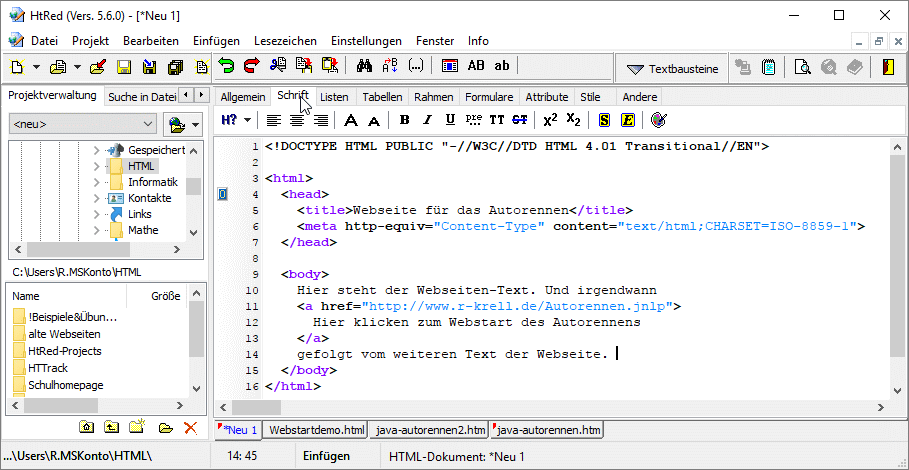
Task: Open the color palette picker icon
Action: click(658, 120)
